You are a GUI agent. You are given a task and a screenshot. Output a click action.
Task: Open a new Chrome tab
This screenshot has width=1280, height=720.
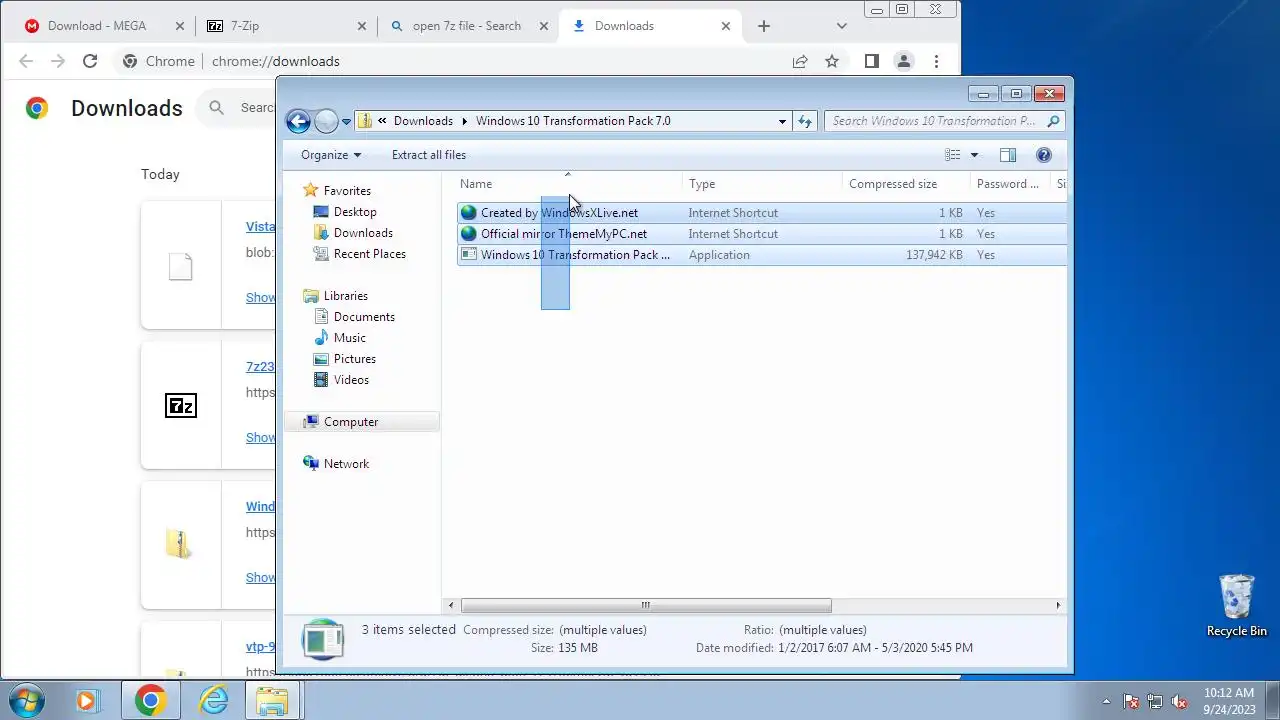pyautogui.click(x=764, y=26)
